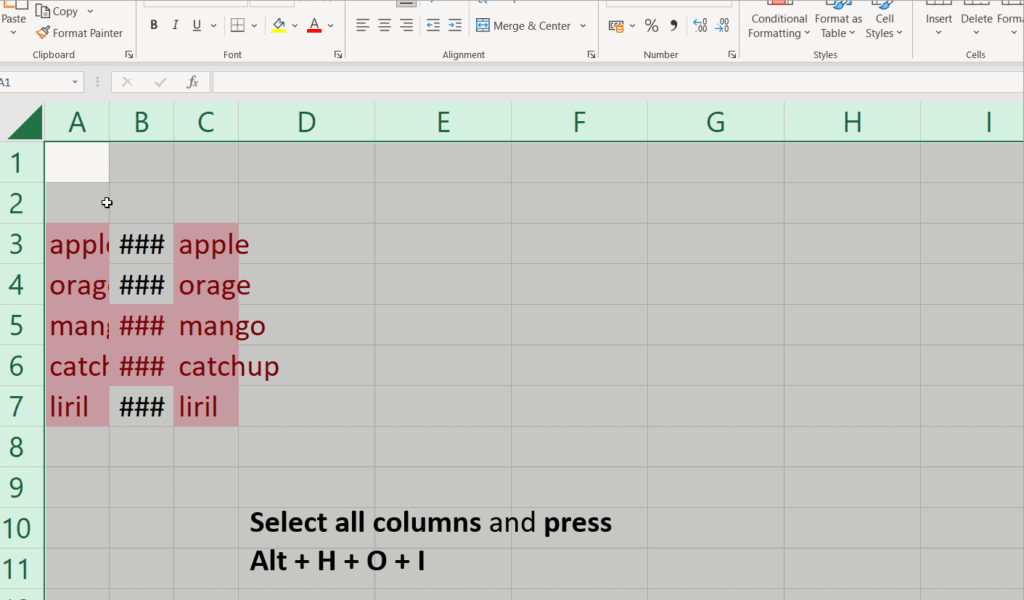Select column D header

(x=306, y=122)
